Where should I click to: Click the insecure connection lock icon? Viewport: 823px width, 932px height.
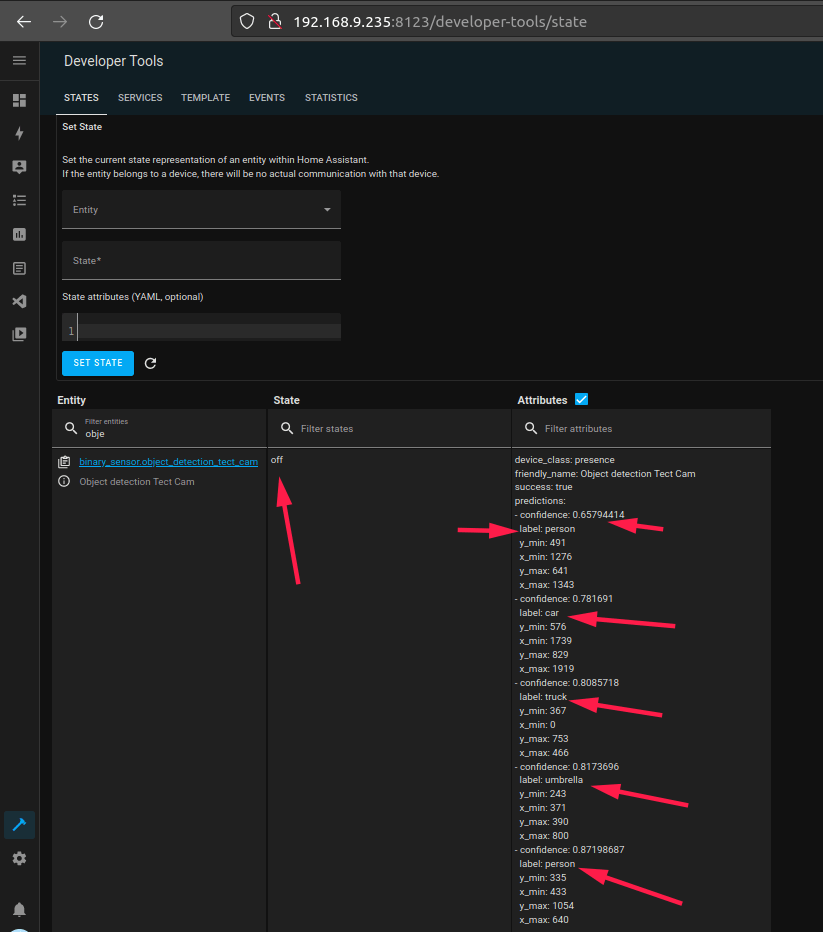pos(275,22)
